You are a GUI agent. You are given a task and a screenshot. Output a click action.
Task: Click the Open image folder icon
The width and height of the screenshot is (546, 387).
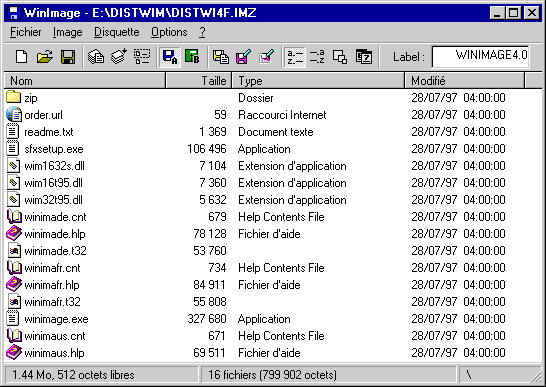coord(45,56)
